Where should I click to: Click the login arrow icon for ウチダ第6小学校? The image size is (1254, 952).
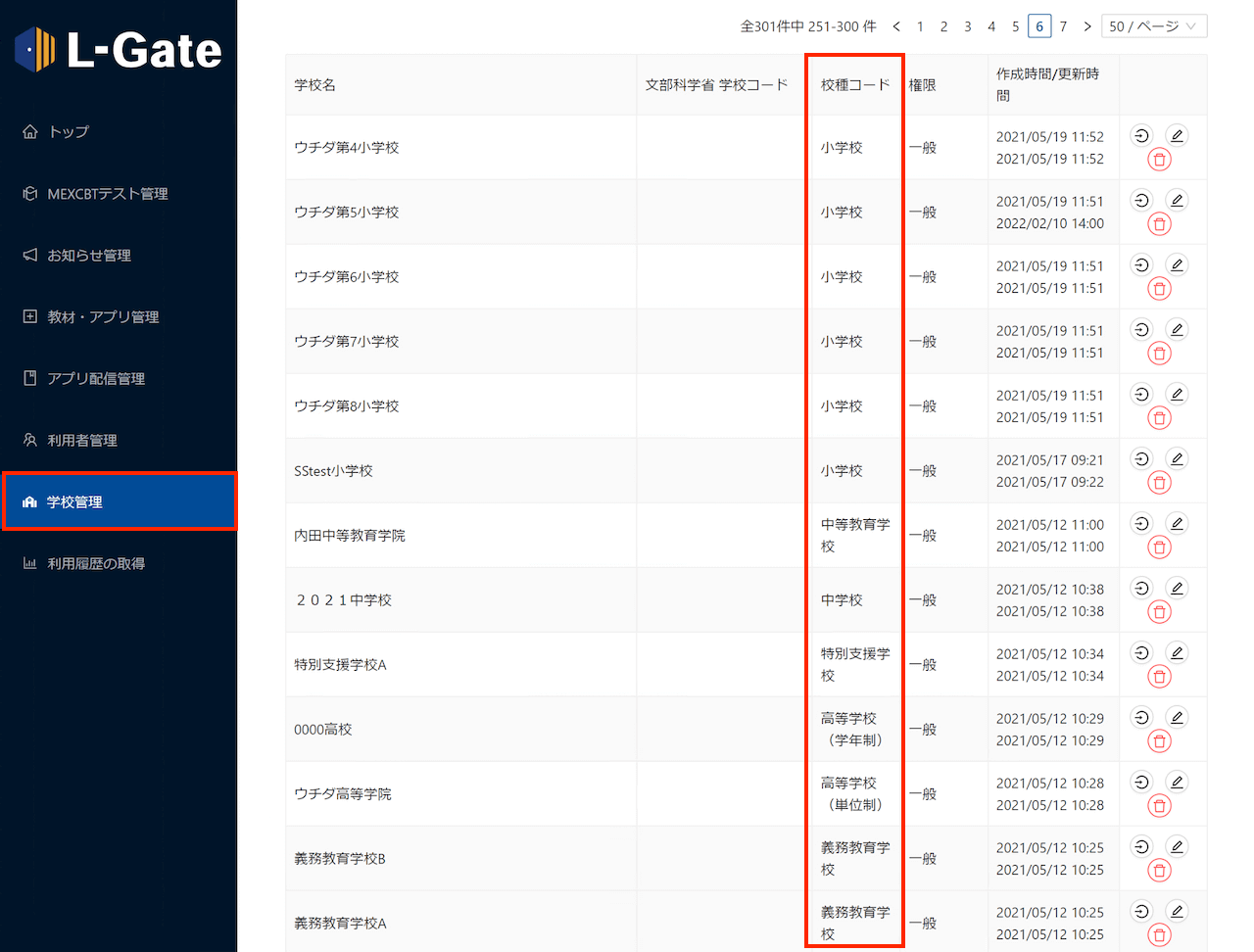pos(1141,265)
